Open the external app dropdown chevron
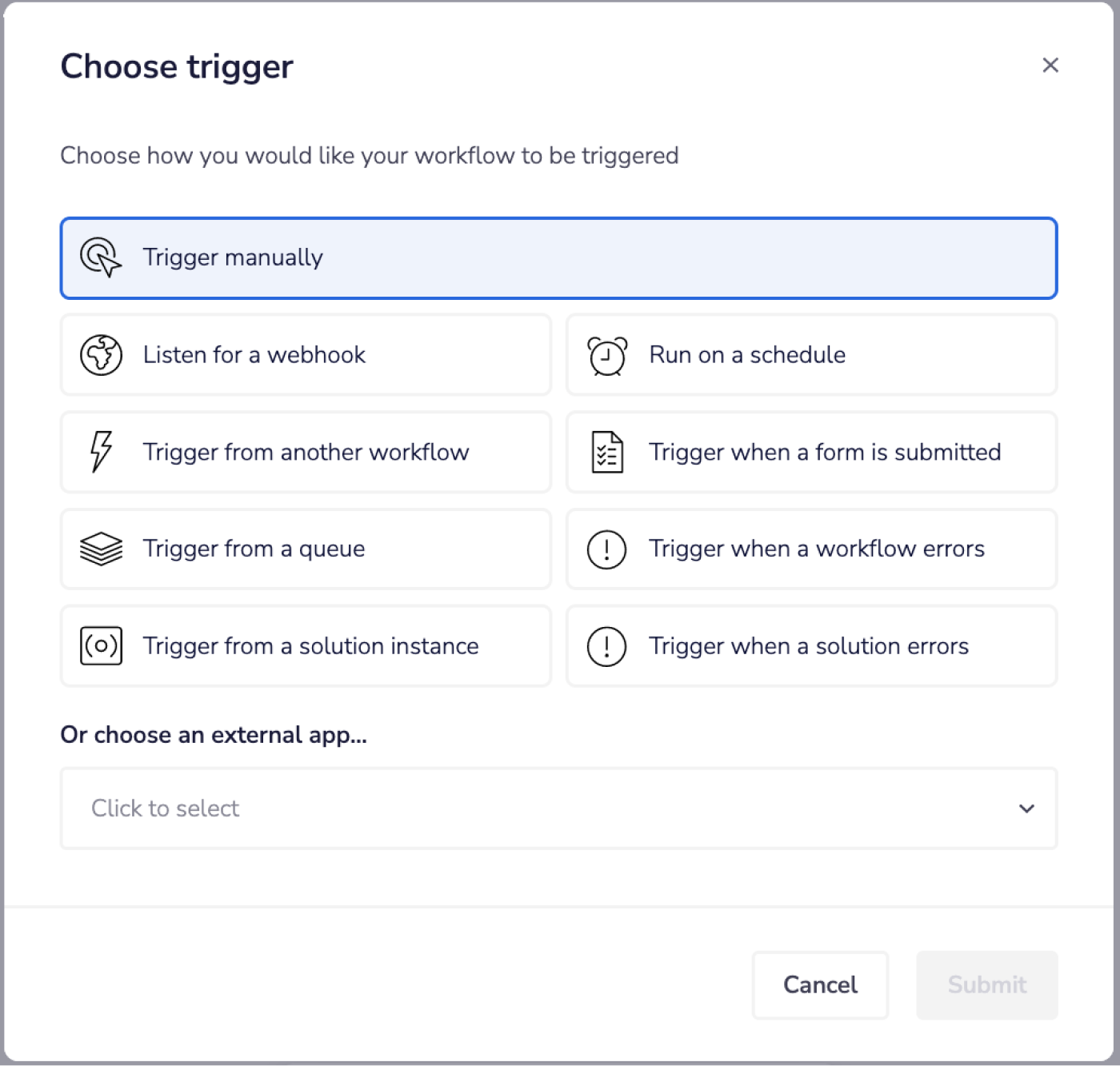 (x=1026, y=808)
